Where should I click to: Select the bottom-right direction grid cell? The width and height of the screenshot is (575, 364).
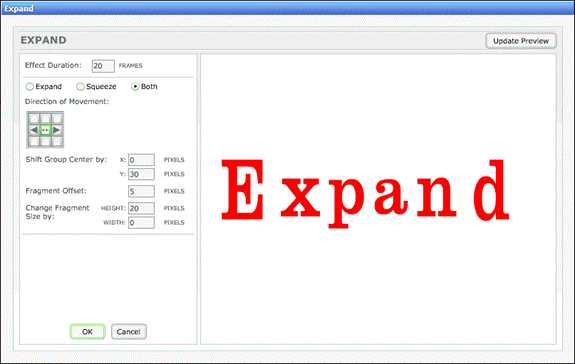(x=56, y=141)
